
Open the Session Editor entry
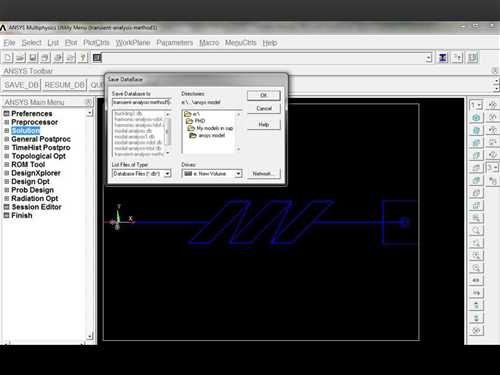pos(36,207)
